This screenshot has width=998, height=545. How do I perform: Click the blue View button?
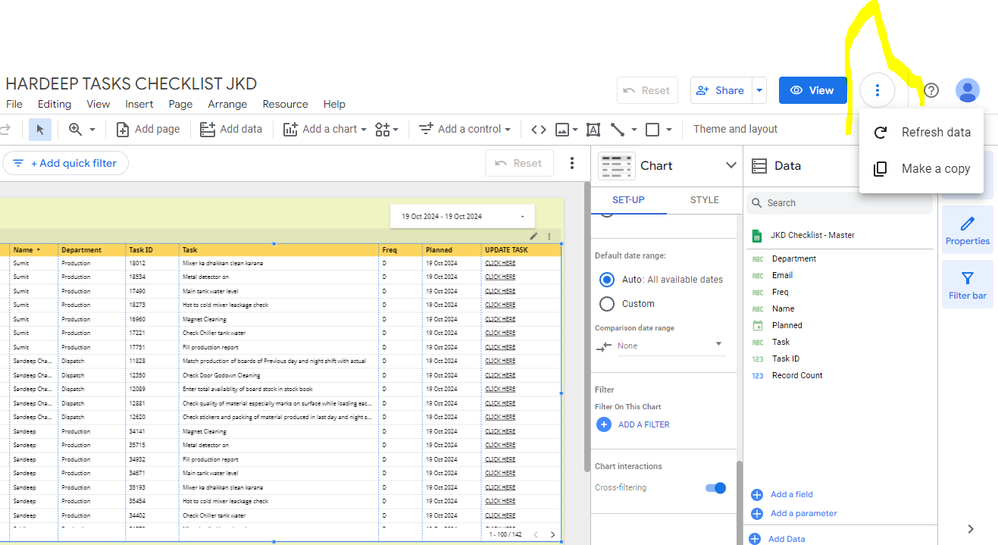(x=813, y=90)
